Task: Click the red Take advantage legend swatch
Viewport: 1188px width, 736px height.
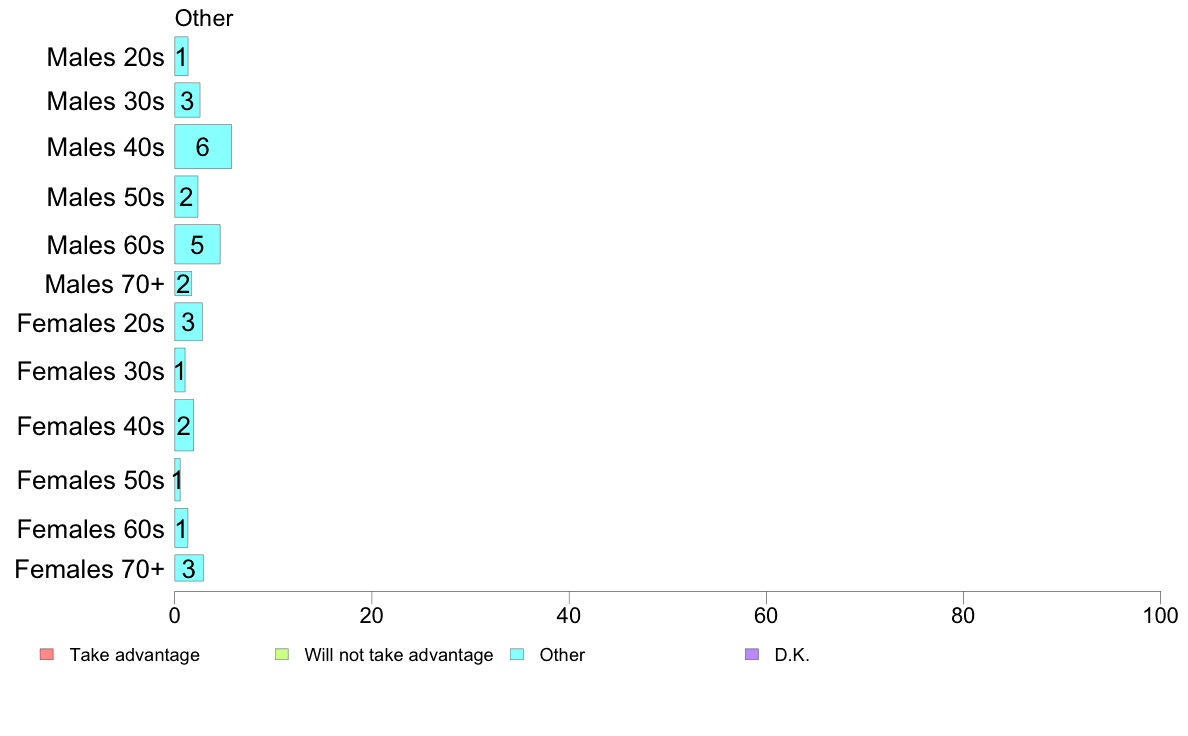Action: (x=47, y=654)
